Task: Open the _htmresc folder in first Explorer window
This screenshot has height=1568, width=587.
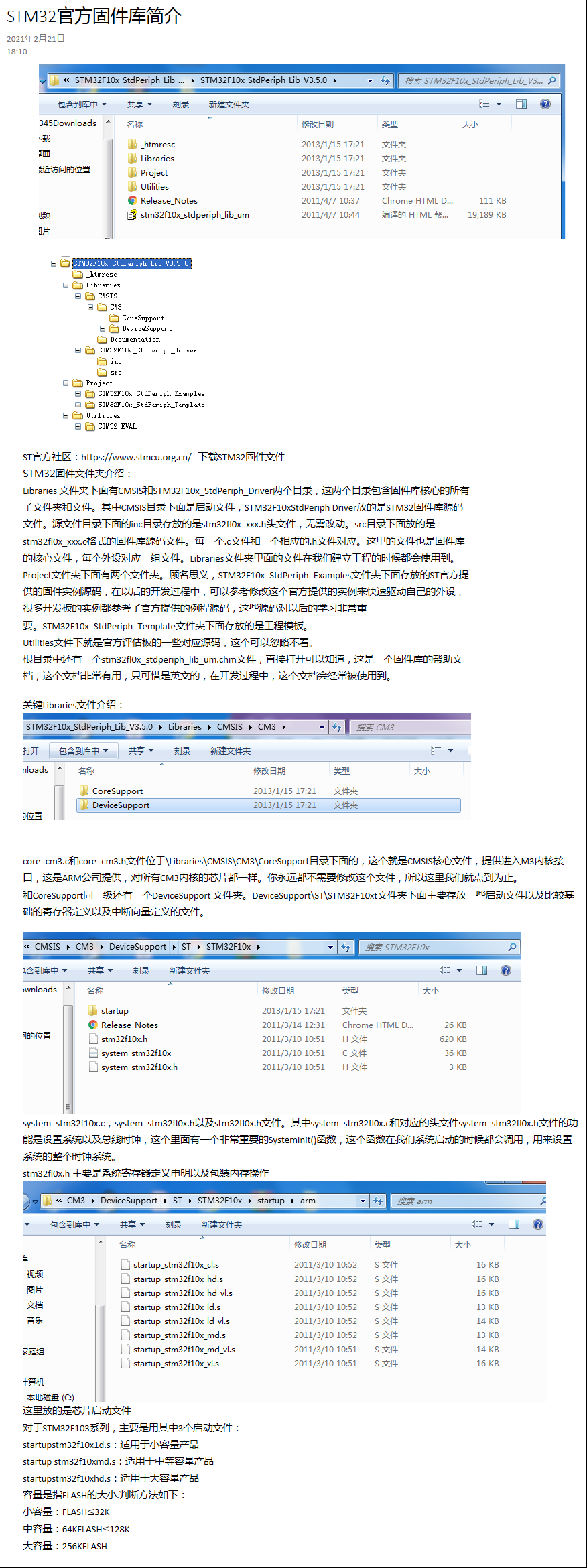Action: click(x=158, y=145)
